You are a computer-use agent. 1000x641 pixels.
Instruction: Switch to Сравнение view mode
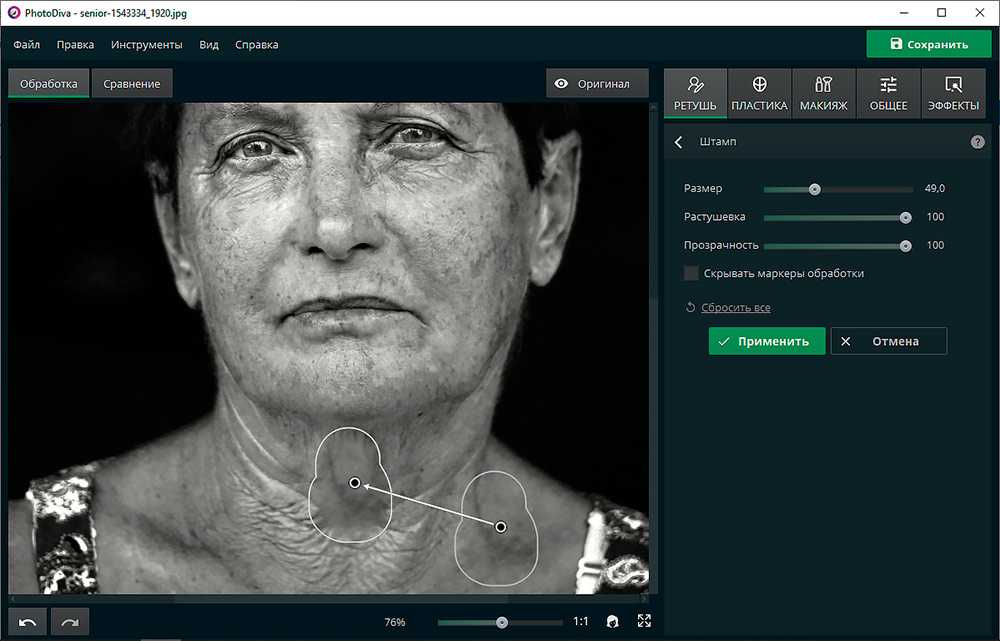[132, 84]
